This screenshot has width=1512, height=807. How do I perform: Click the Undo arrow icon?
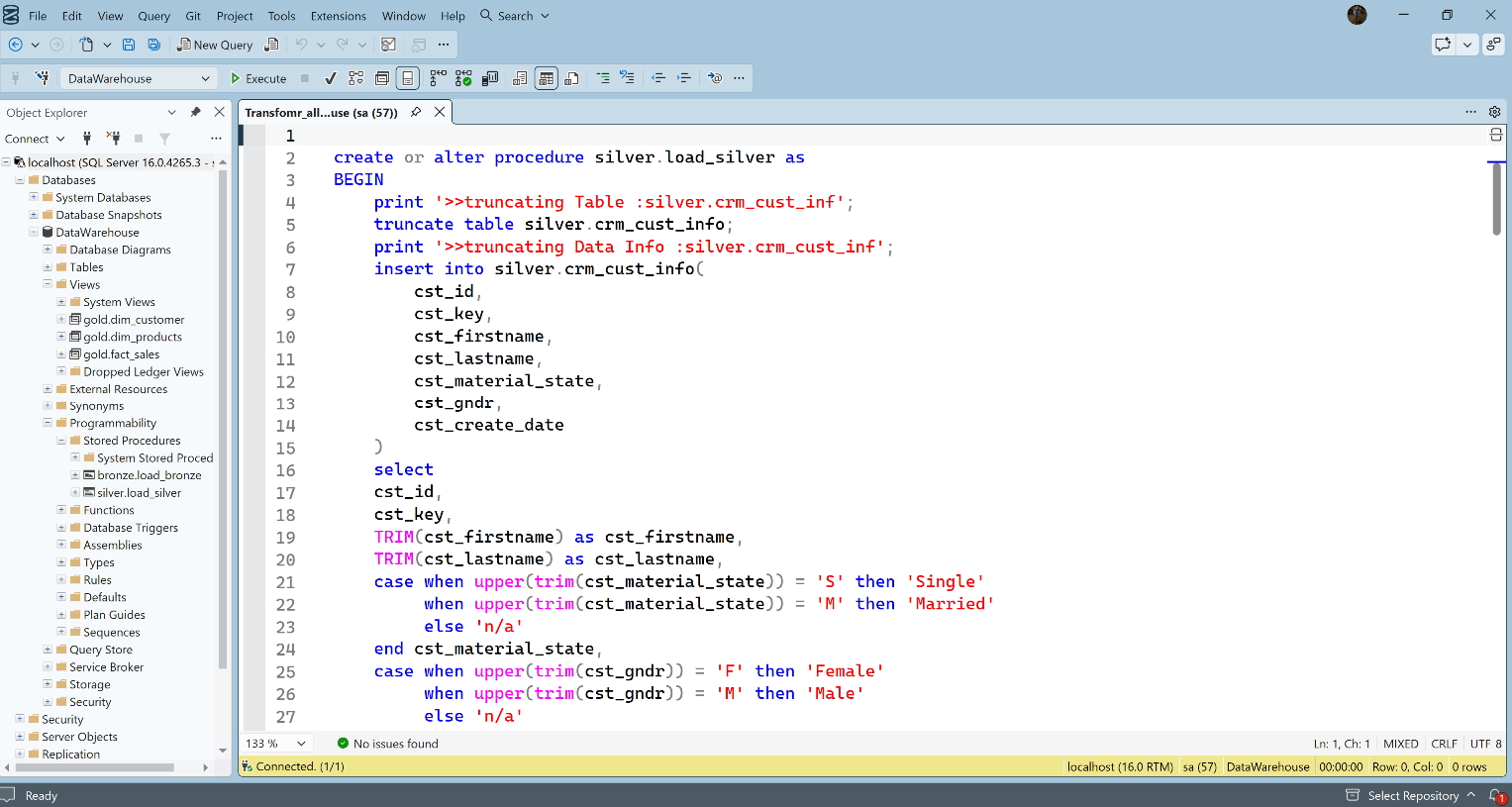(x=301, y=45)
